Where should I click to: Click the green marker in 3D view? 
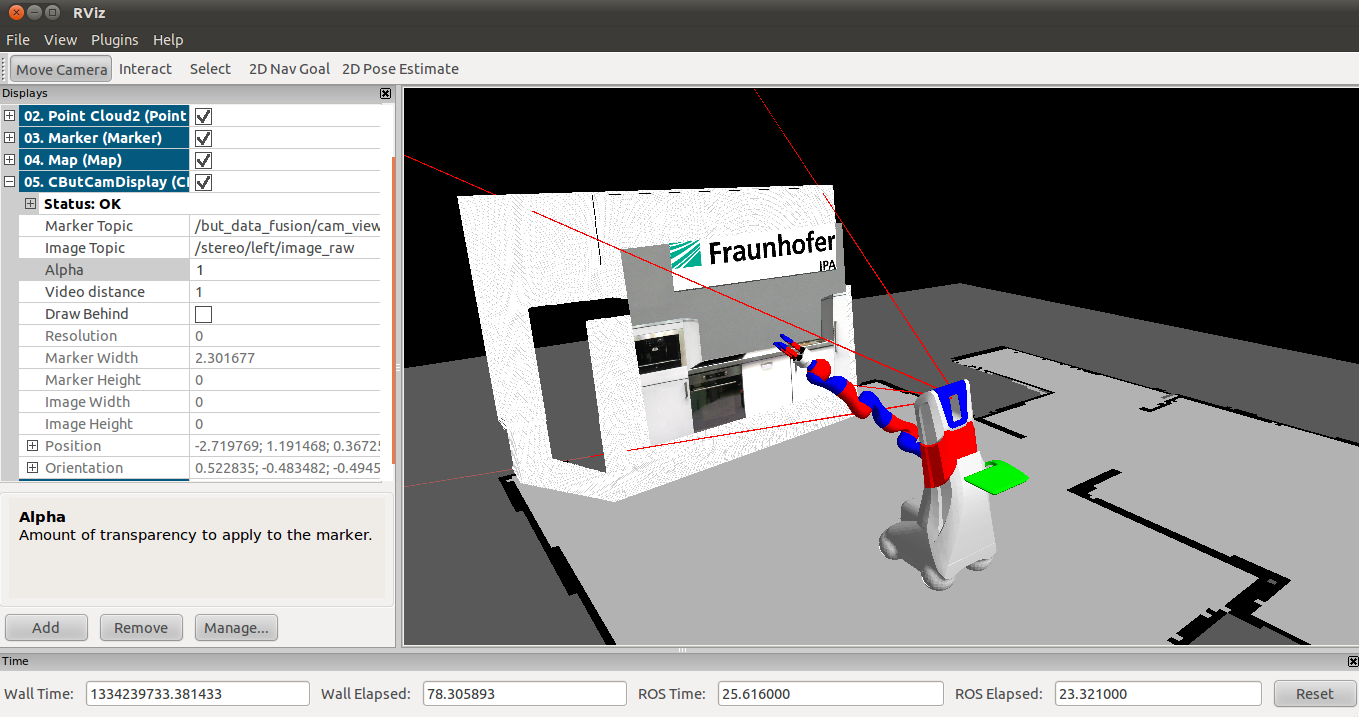(x=997, y=477)
